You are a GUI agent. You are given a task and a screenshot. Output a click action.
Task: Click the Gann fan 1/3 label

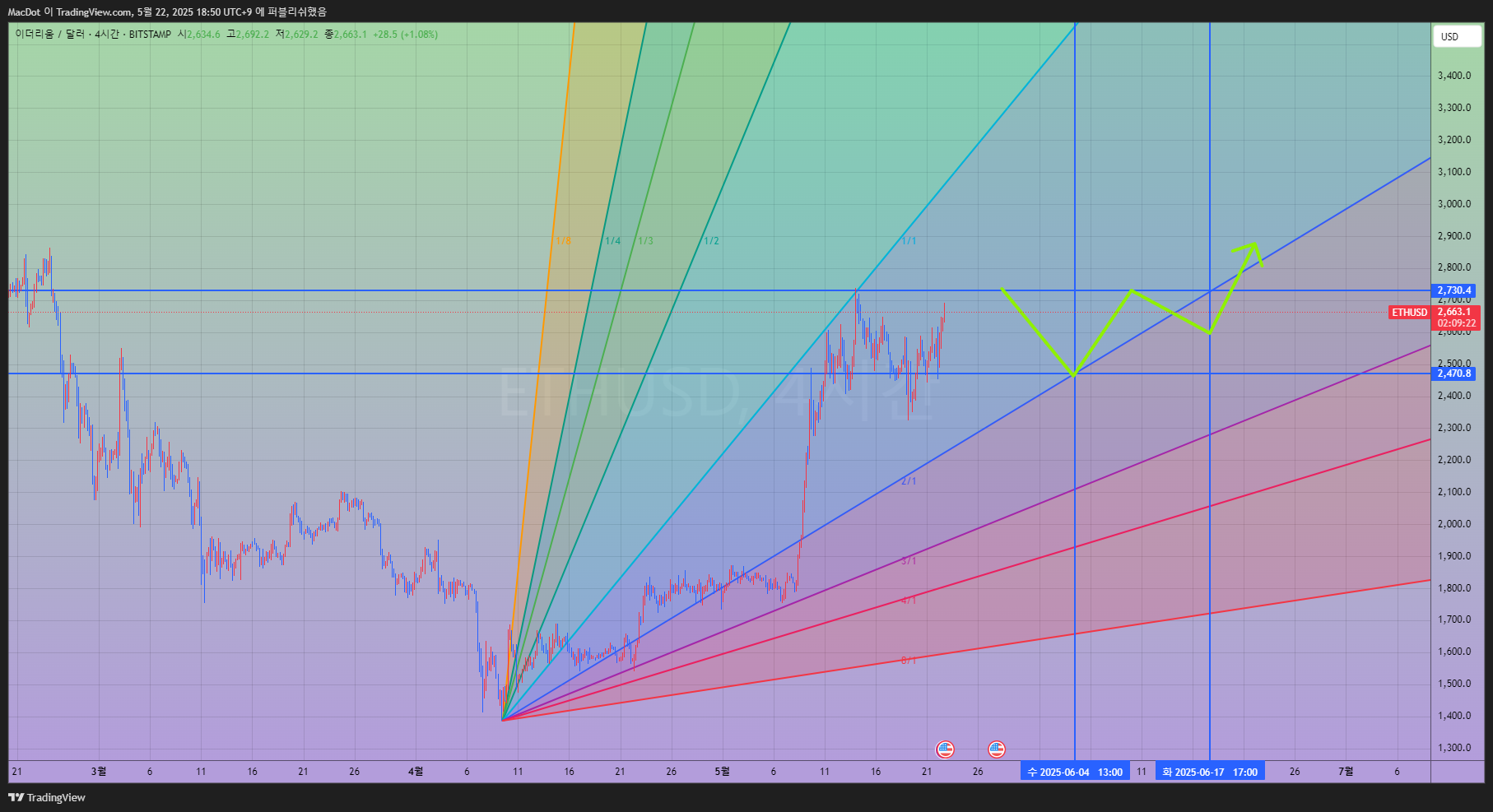click(645, 241)
